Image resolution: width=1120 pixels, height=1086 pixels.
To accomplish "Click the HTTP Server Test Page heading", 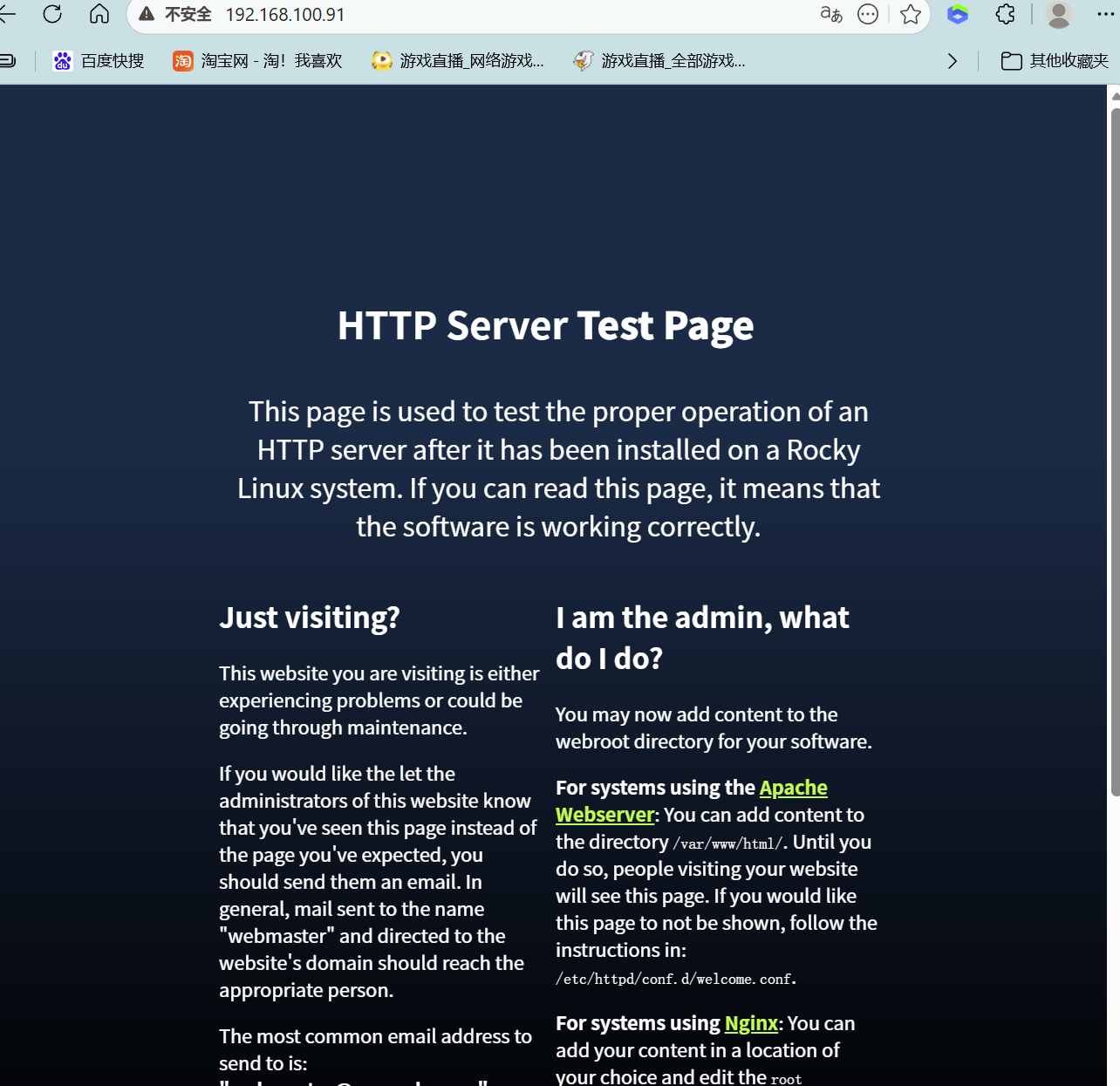I will click(546, 325).
